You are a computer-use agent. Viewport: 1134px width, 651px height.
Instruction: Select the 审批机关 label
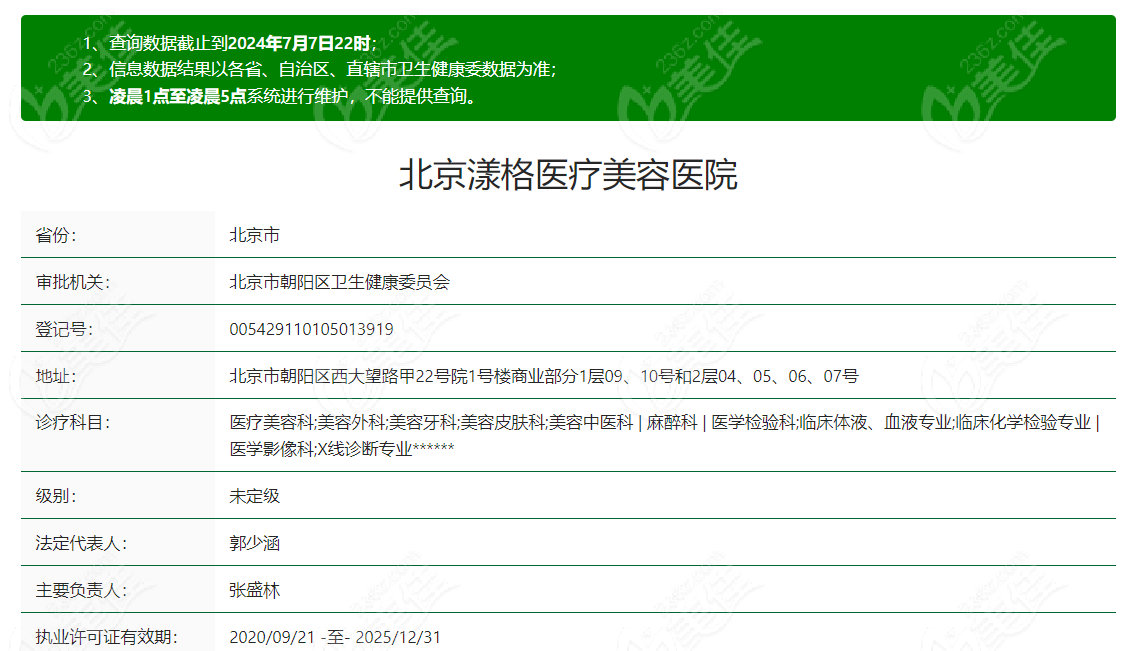72,282
